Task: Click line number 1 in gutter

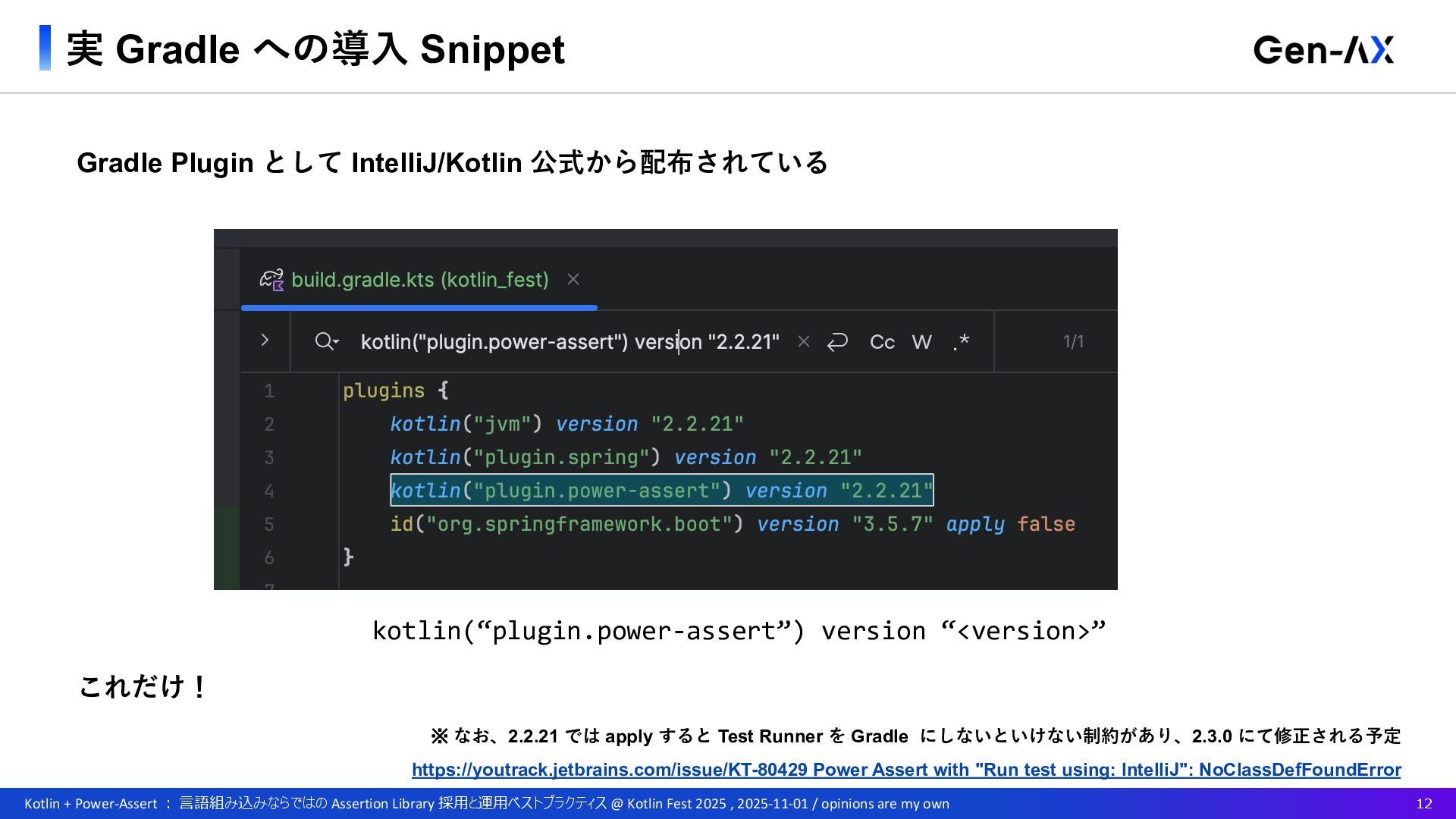Action: (269, 391)
